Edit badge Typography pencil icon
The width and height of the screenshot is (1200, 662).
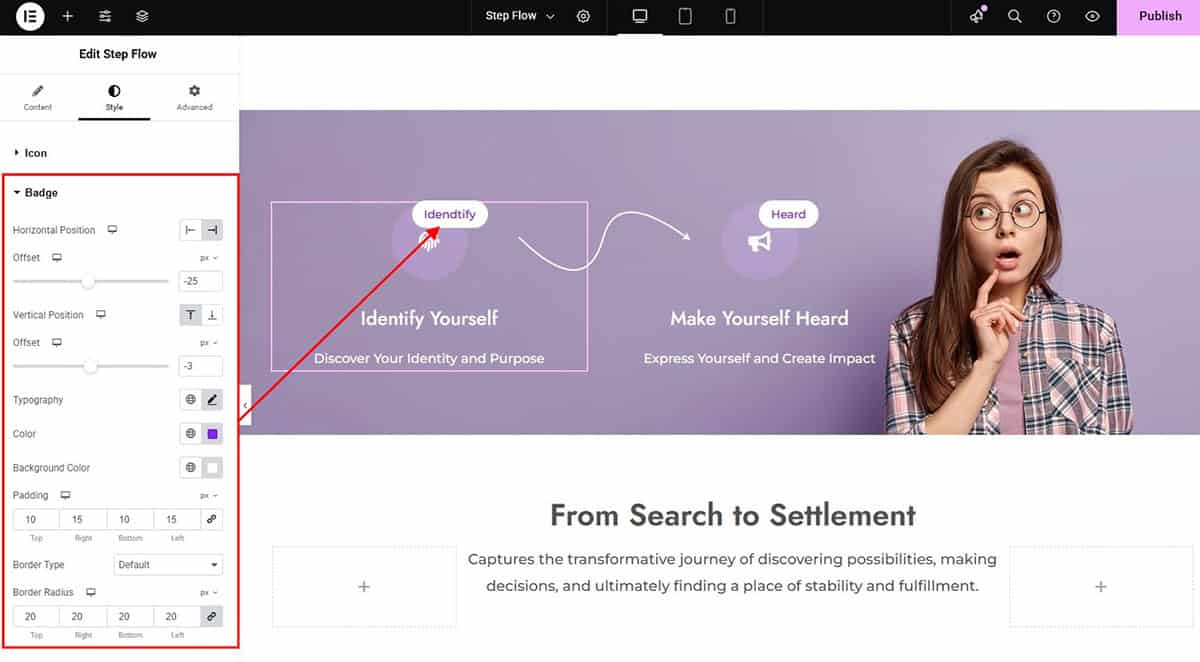point(212,400)
